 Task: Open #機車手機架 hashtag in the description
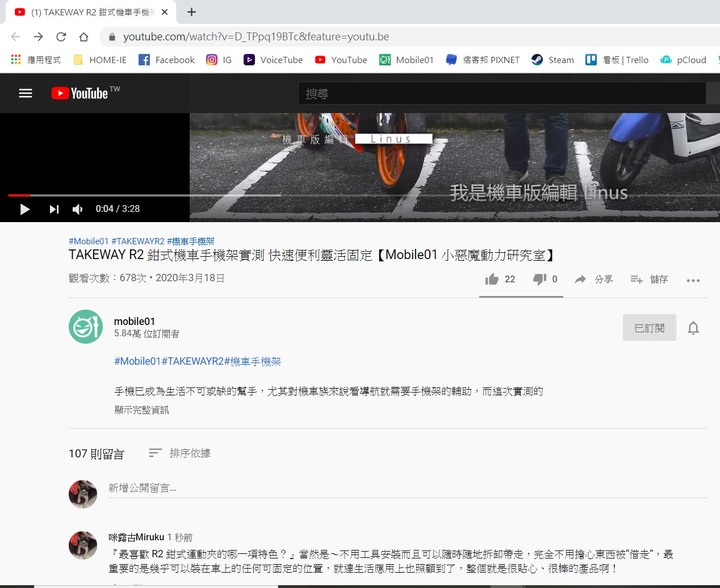coord(253,361)
